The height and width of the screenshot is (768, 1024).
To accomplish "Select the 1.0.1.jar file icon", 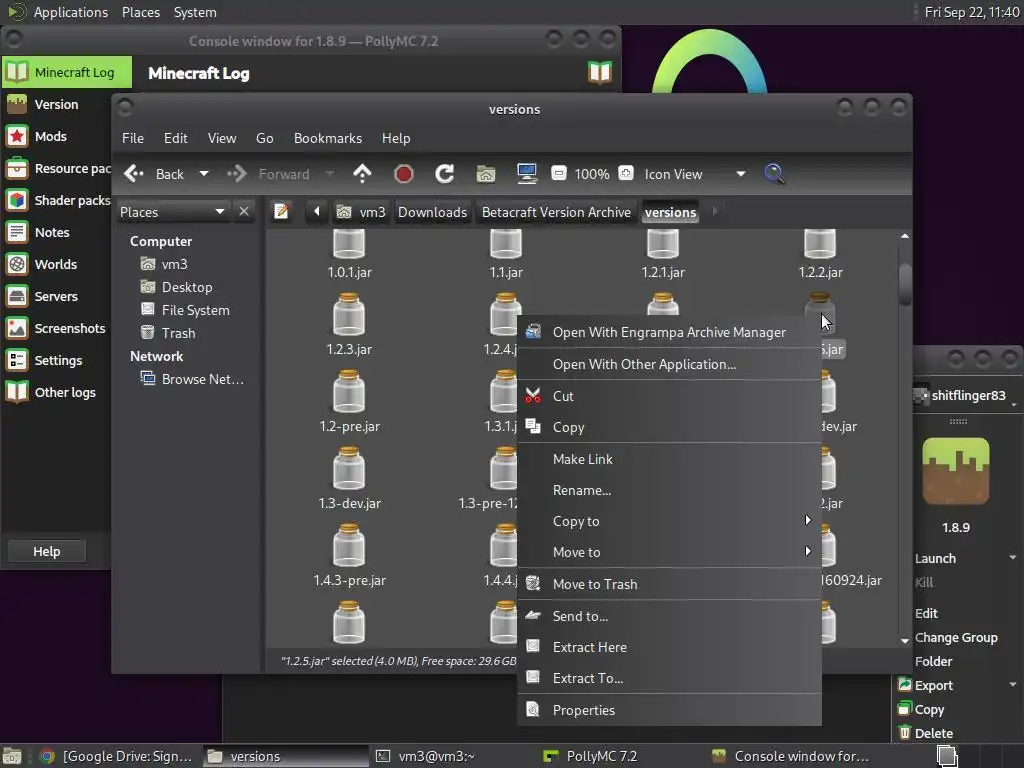I will pyautogui.click(x=349, y=244).
